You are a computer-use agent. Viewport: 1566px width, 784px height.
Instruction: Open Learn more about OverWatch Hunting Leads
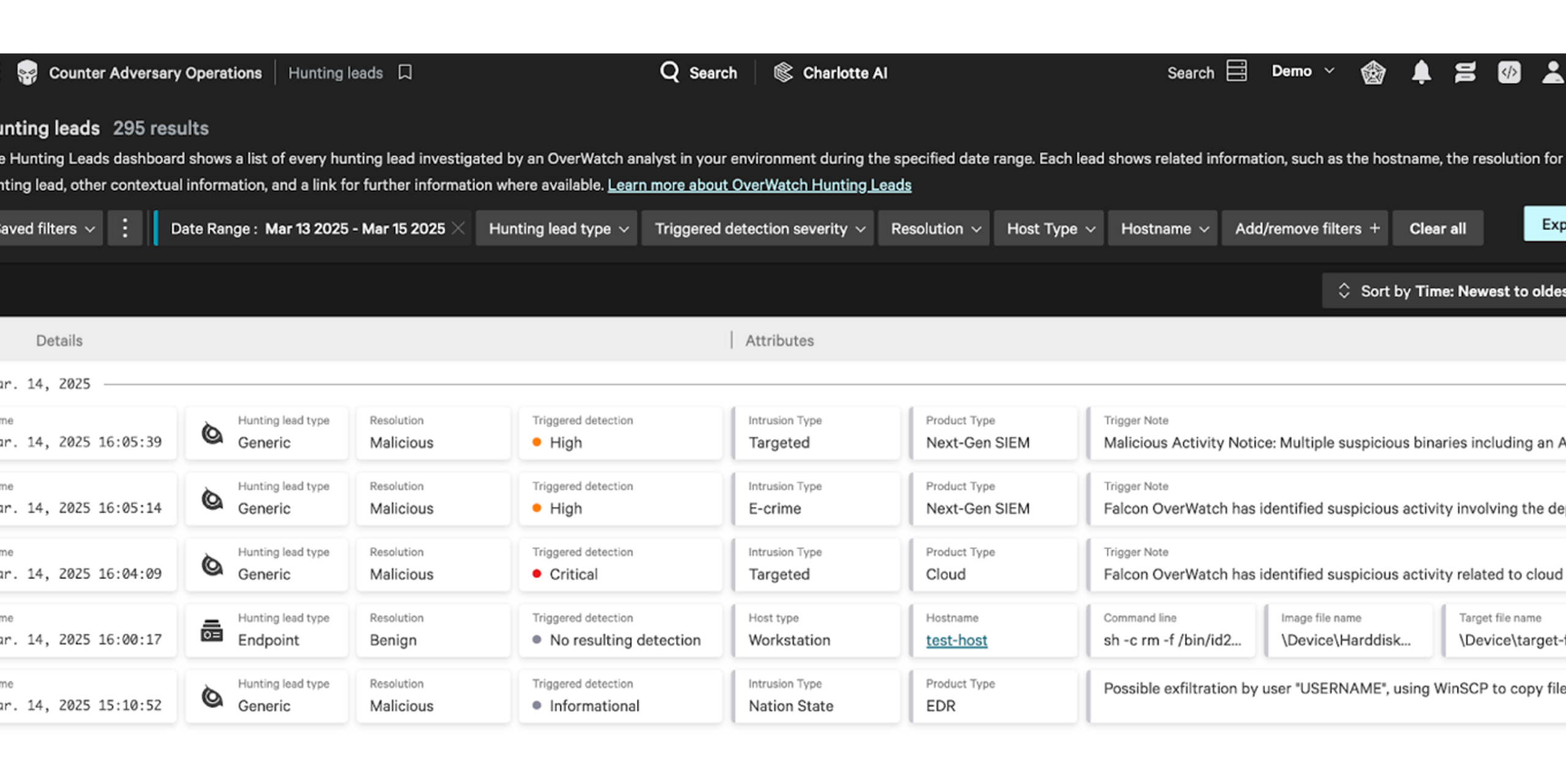coord(759,185)
